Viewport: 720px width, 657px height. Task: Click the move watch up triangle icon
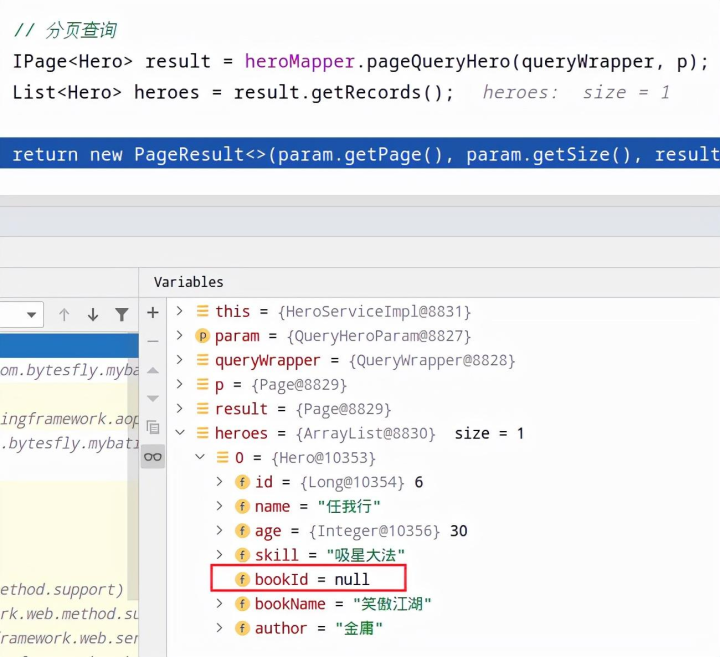(x=153, y=371)
